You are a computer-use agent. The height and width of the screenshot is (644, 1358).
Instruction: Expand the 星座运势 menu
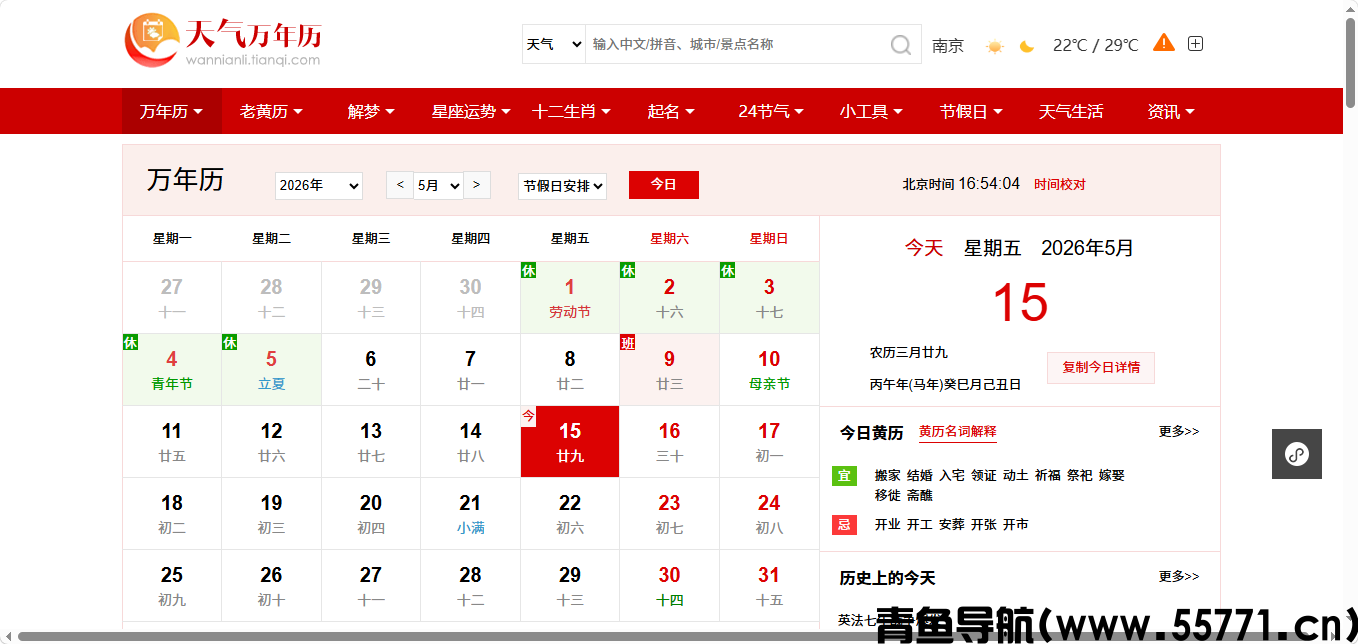[x=471, y=111]
